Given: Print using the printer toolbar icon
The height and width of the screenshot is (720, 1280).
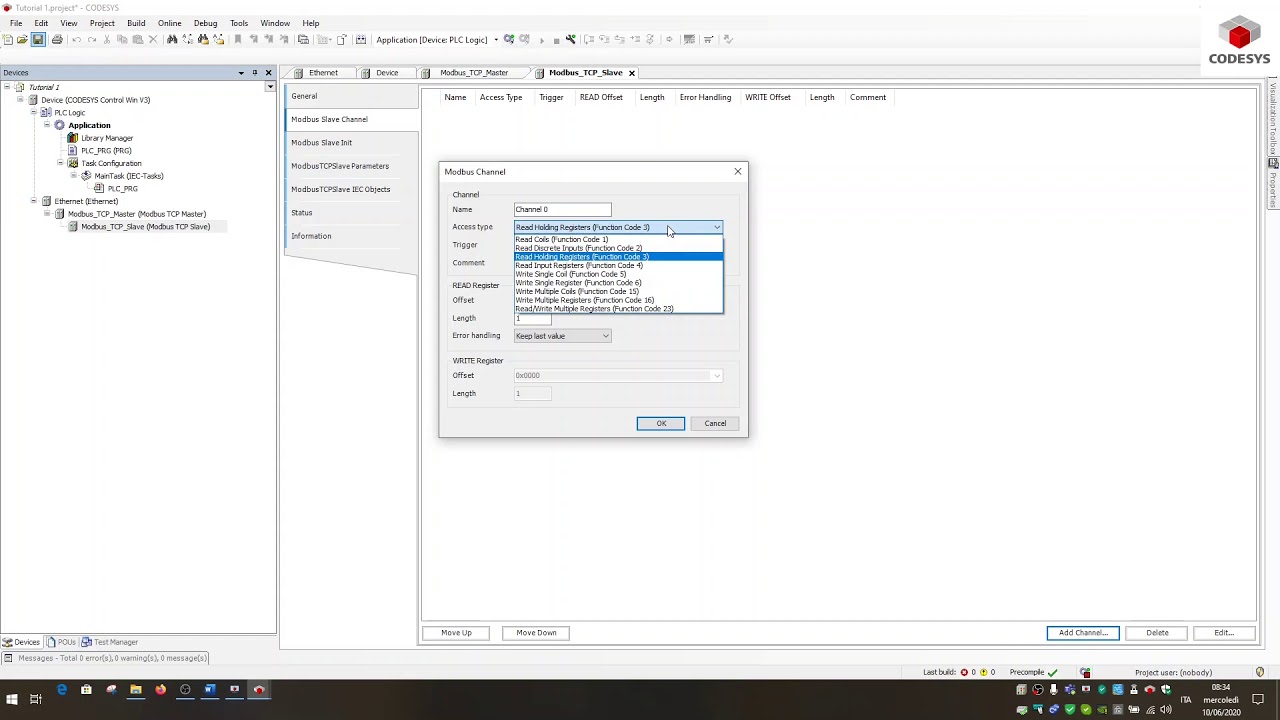Looking at the screenshot, I should tap(57, 40).
